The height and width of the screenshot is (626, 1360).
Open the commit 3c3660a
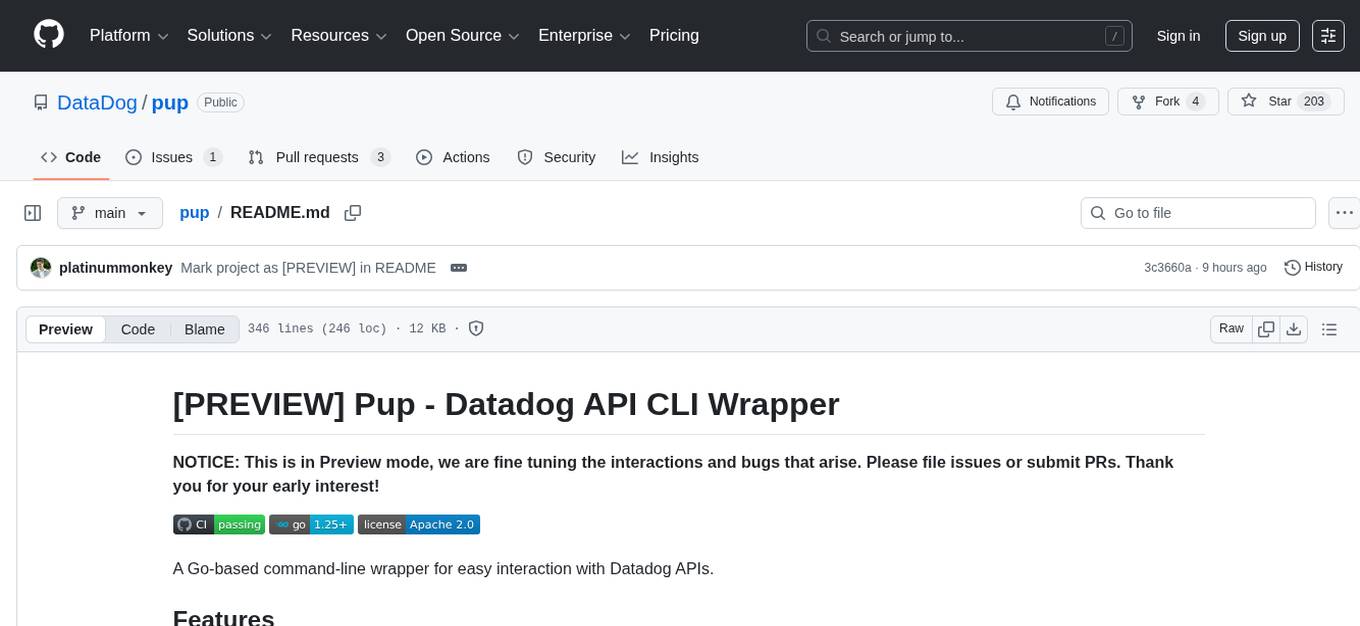point(1166,267)
